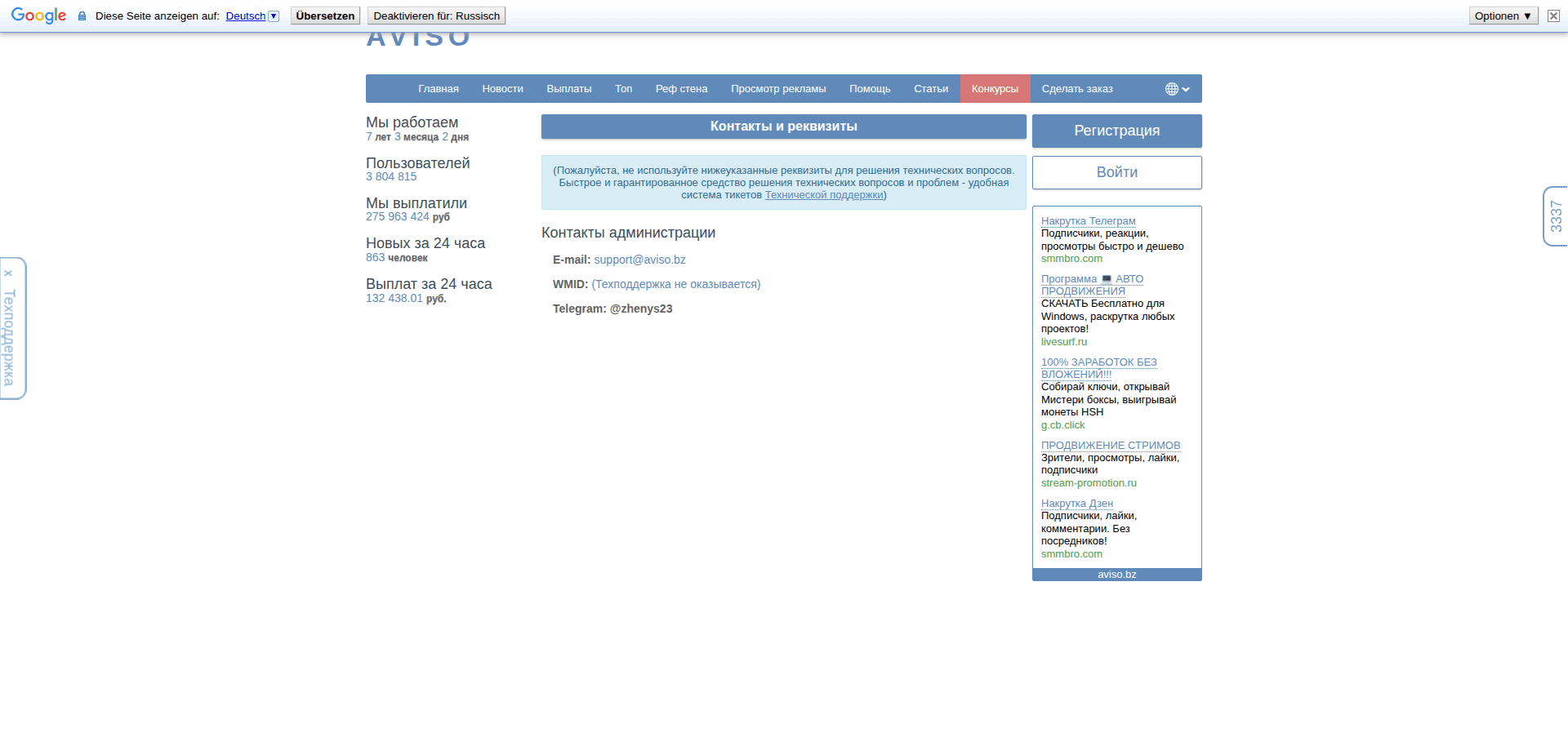The width and height of the screenshot is (1568, 755).
Task: Open the Optionen dropdown
Action: 1502,15
